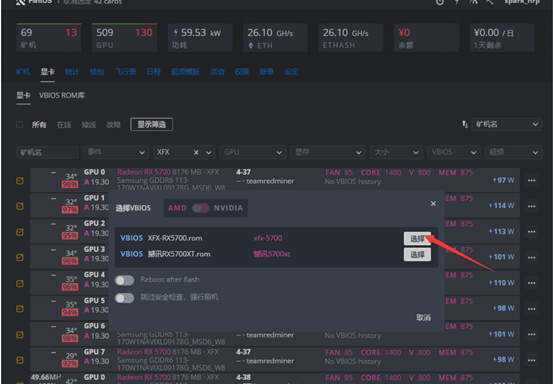
Task: Clear the XFX filter with the X
Action: click(196, 152)
